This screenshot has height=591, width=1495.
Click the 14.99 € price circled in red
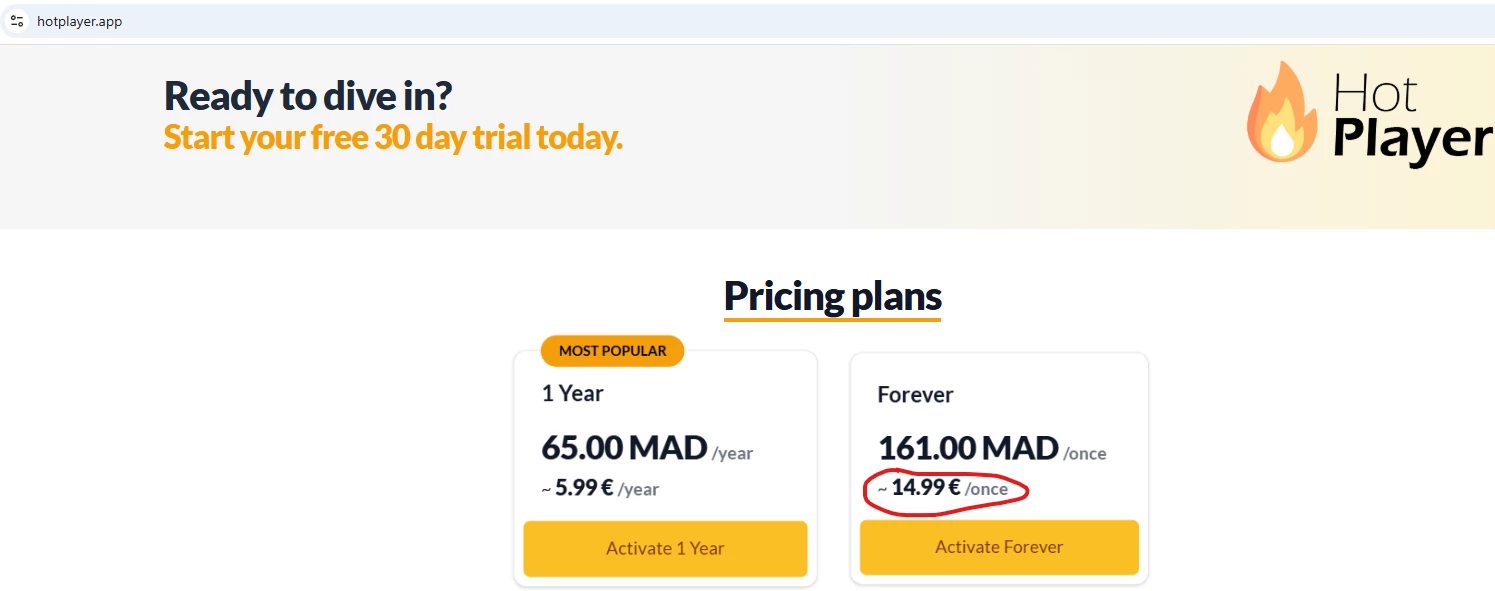pyautogui.click(x=925, y=488)
